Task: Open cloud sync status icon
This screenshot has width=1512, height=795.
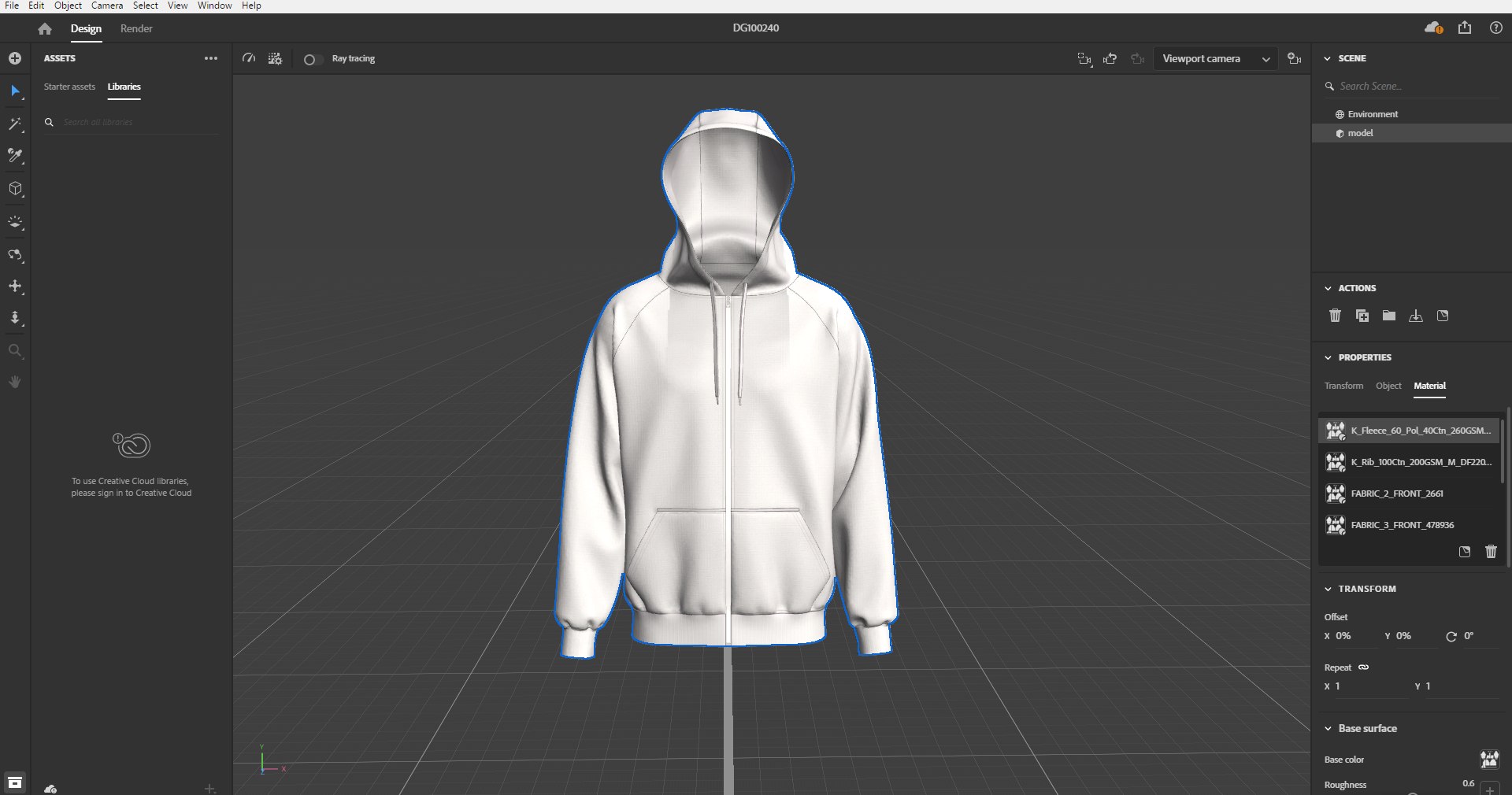Action: click(1433, 28)
